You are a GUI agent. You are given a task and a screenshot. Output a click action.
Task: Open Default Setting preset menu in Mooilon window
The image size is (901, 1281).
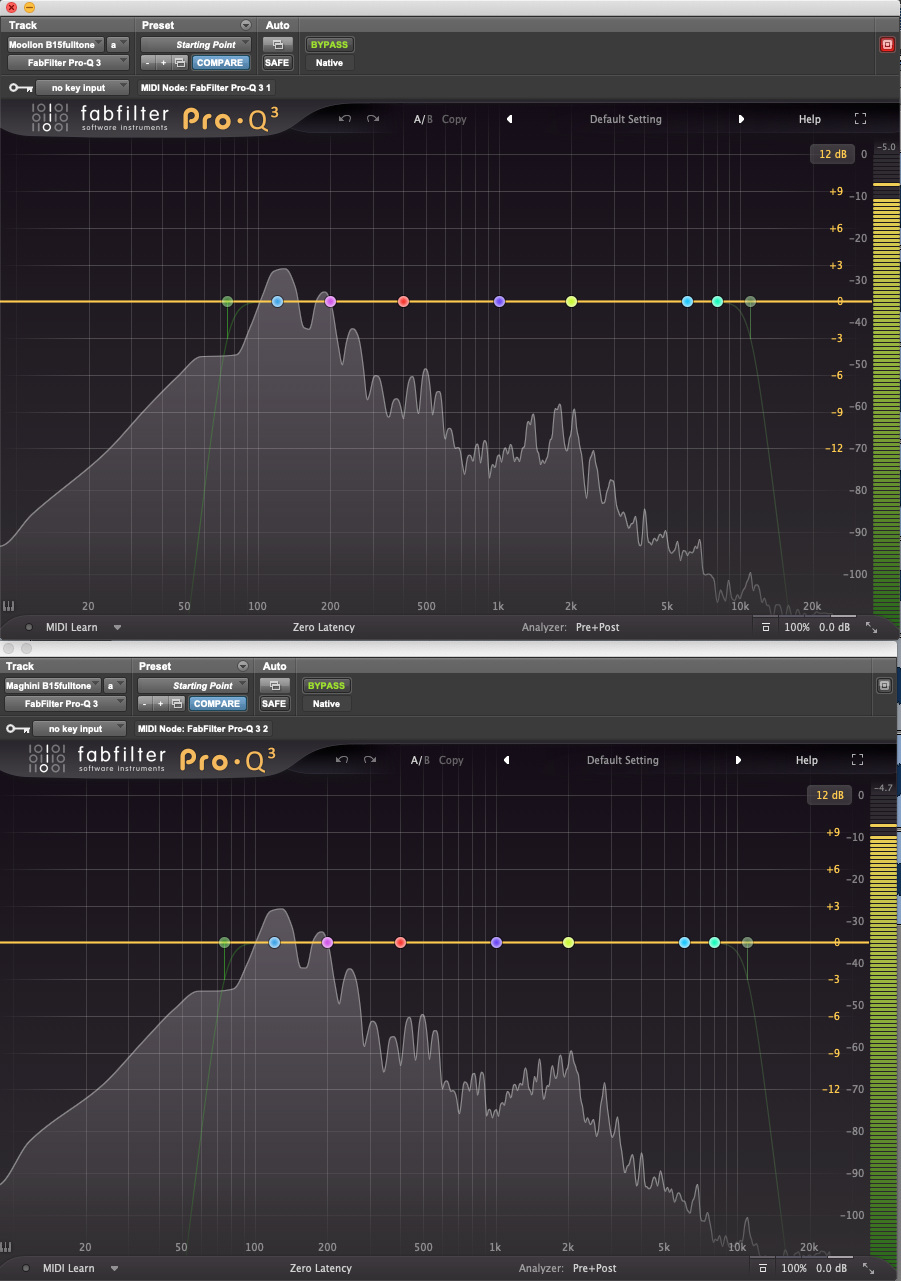(x=626, y=119)
